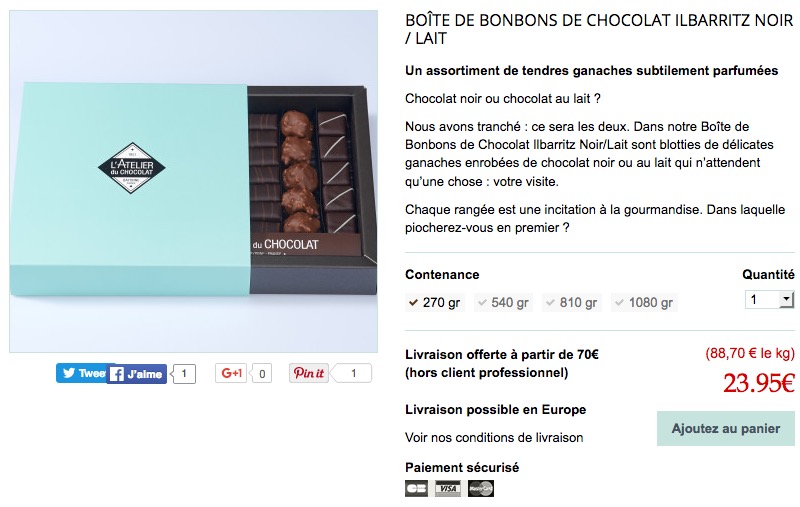Click the chocolate box product image
This screenshot has height=507, width=800.
tap(193, 181)
